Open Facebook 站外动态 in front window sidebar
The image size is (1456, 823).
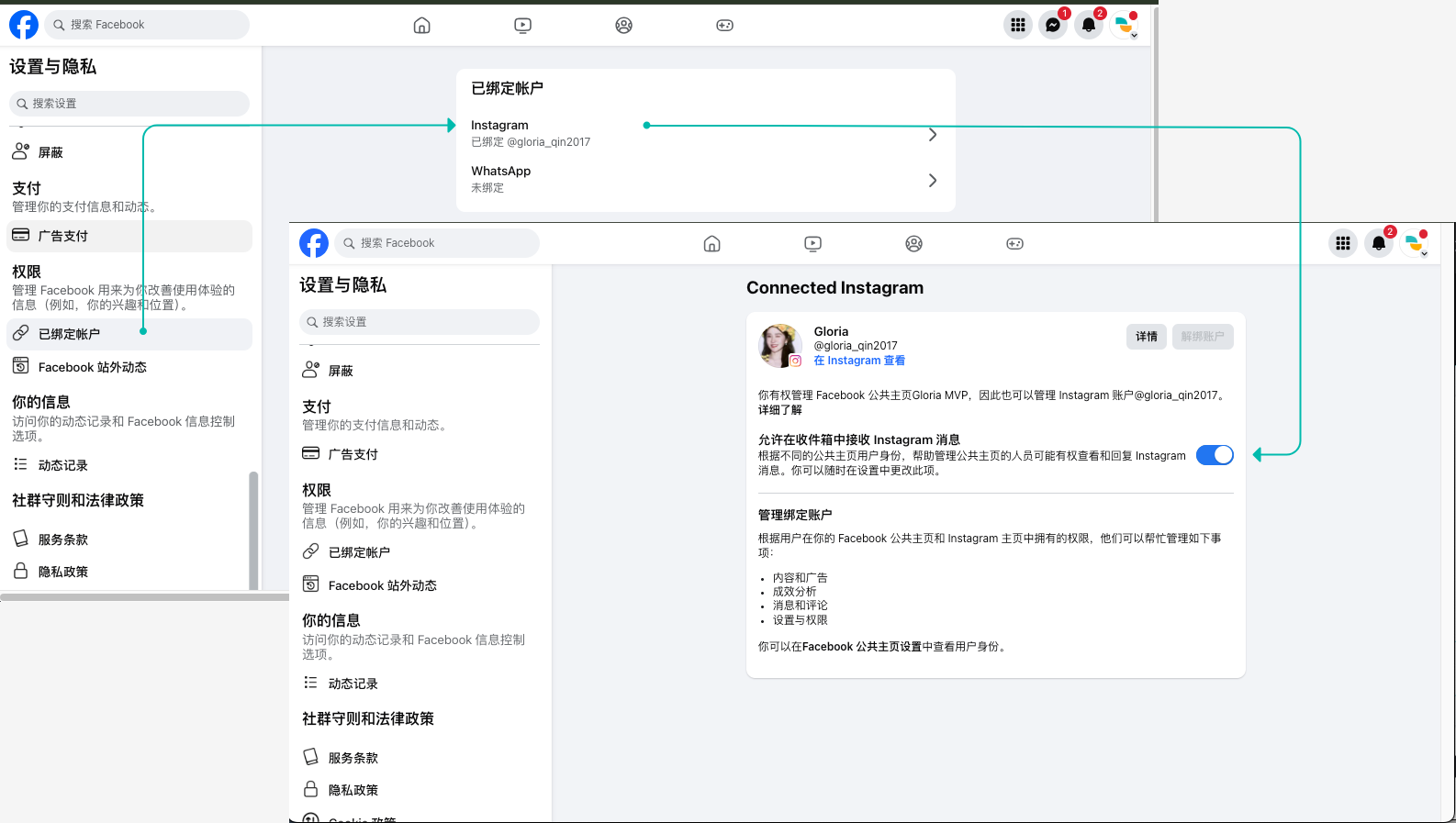pyautogui.click(x=420, y=585)
